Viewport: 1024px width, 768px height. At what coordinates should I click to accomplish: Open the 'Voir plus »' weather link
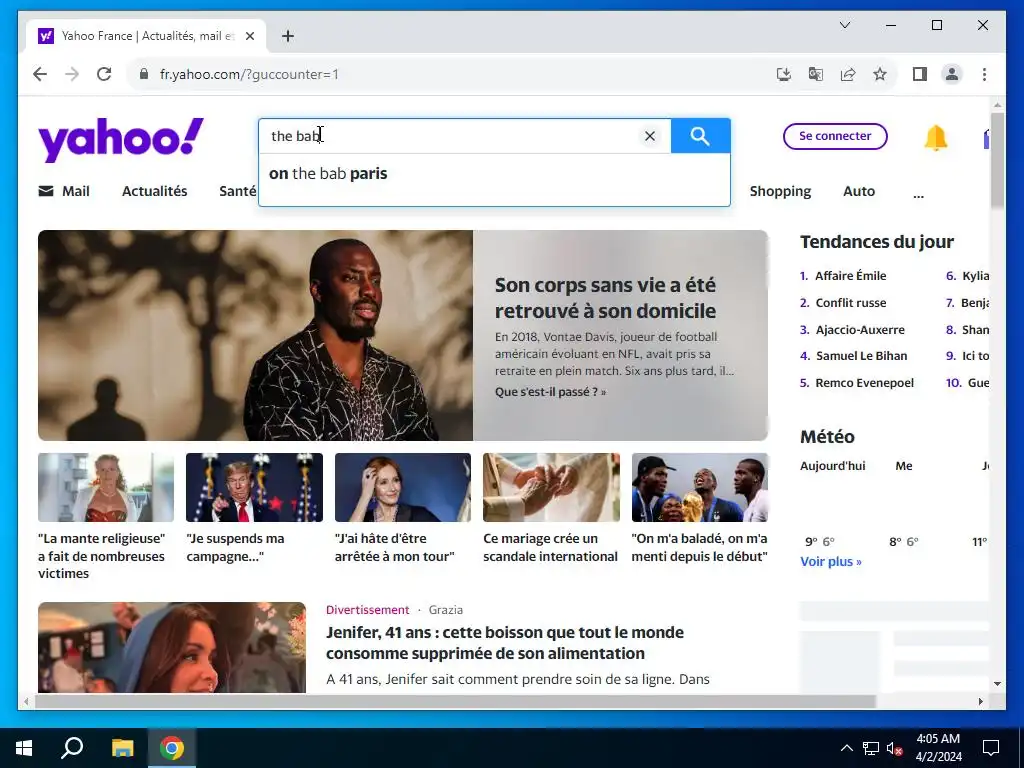(x=831, y=562)
